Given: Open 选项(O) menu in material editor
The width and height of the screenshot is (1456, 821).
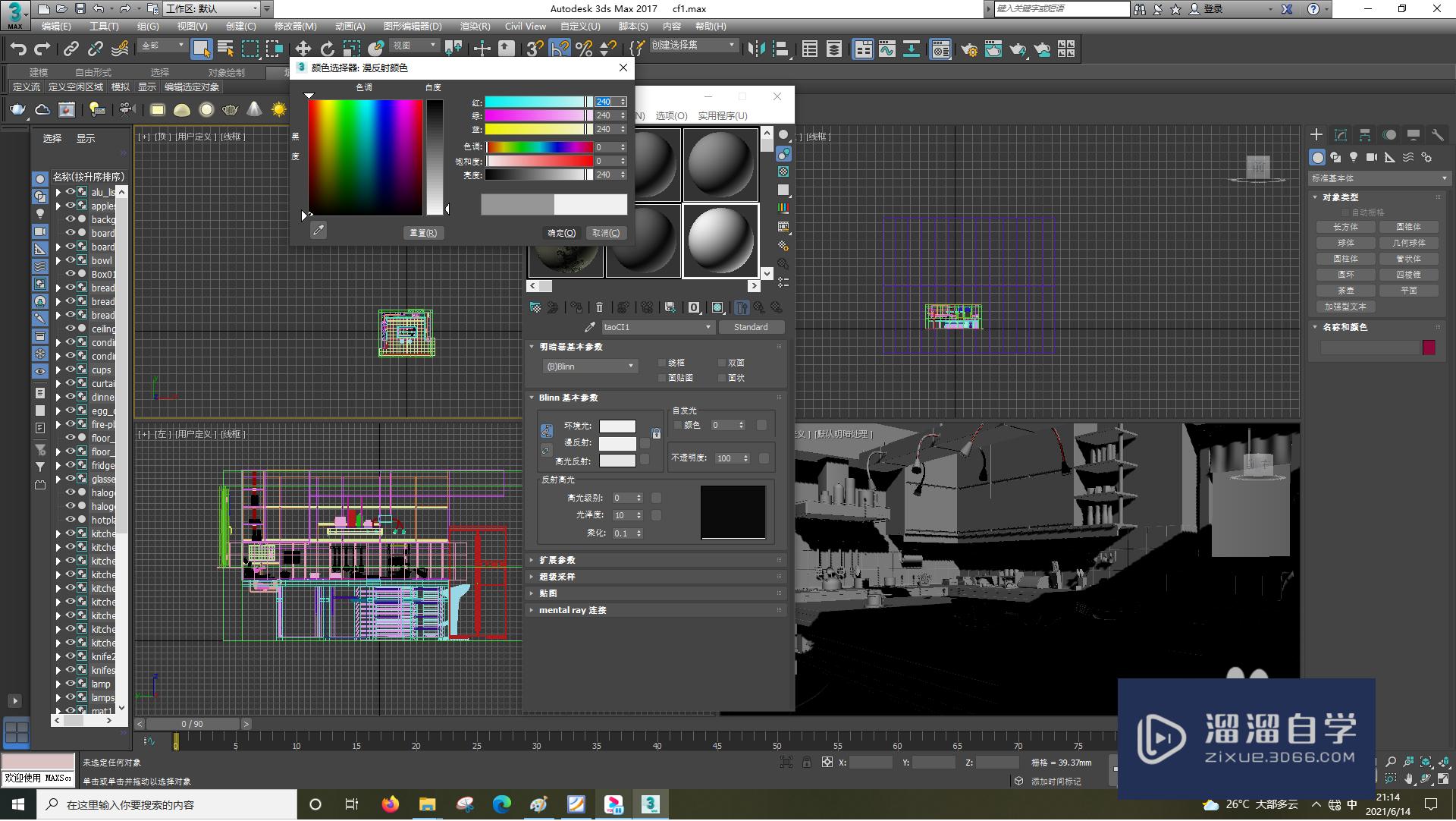Looking at the screenshot, I should (x=671, y=116).
